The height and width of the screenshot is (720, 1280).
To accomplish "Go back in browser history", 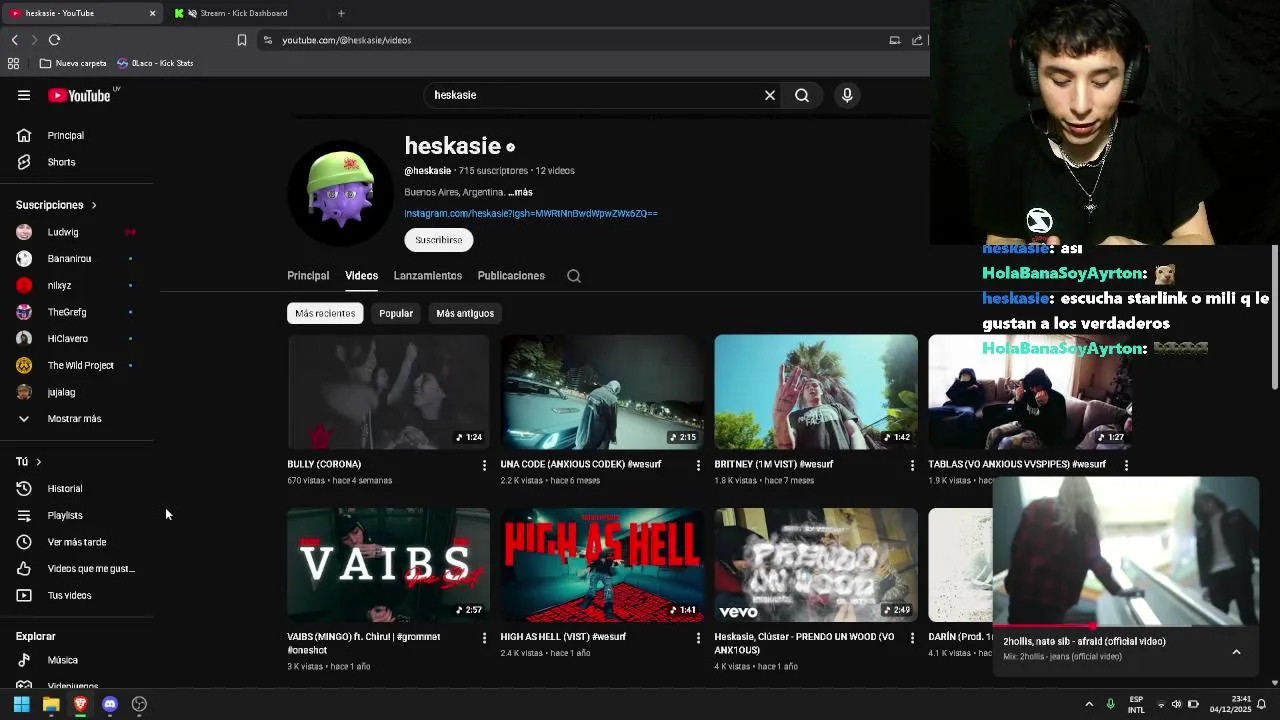I will (x=14, y=40).
